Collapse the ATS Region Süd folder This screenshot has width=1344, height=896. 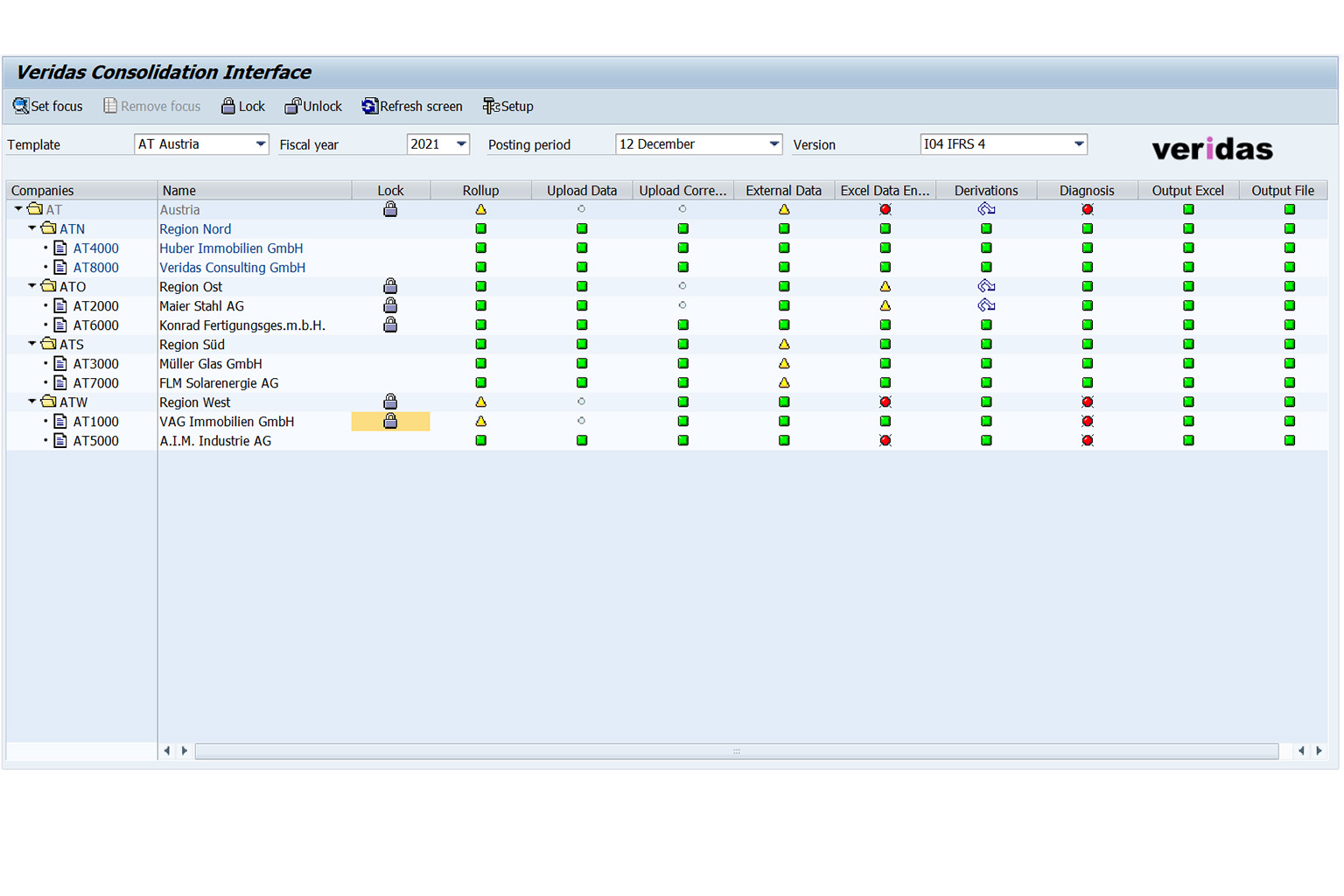[32, 345]
